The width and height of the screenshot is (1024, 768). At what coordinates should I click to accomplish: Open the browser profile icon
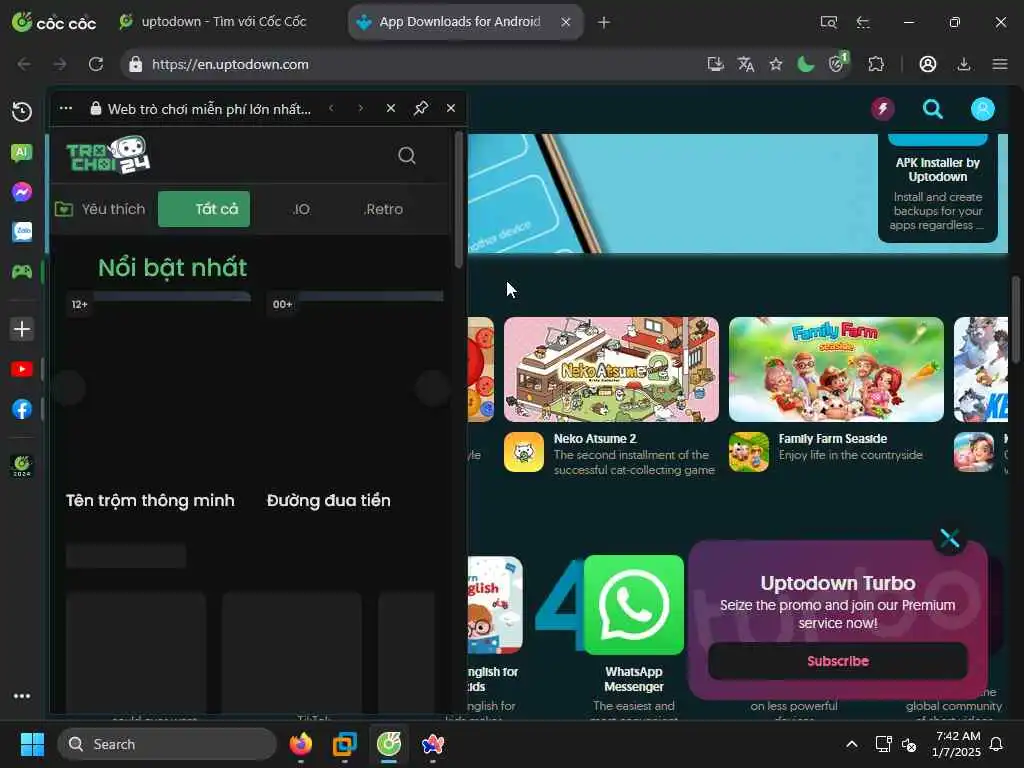point(927,64)
